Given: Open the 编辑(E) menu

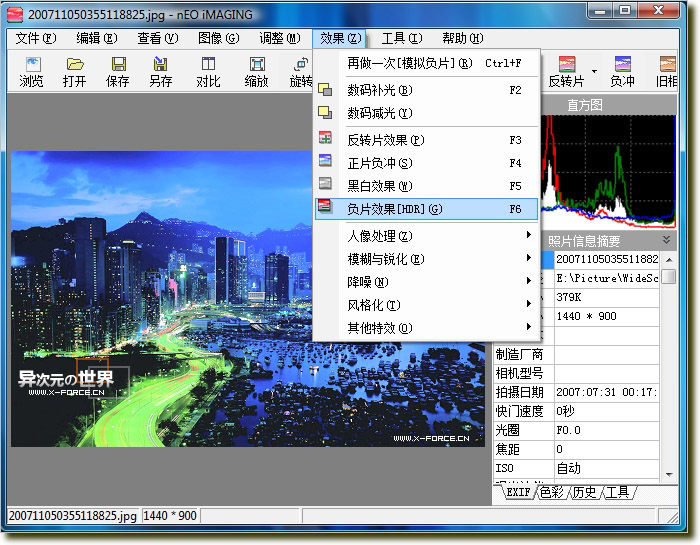Looking at the screenshot, I should coord(96,38).
